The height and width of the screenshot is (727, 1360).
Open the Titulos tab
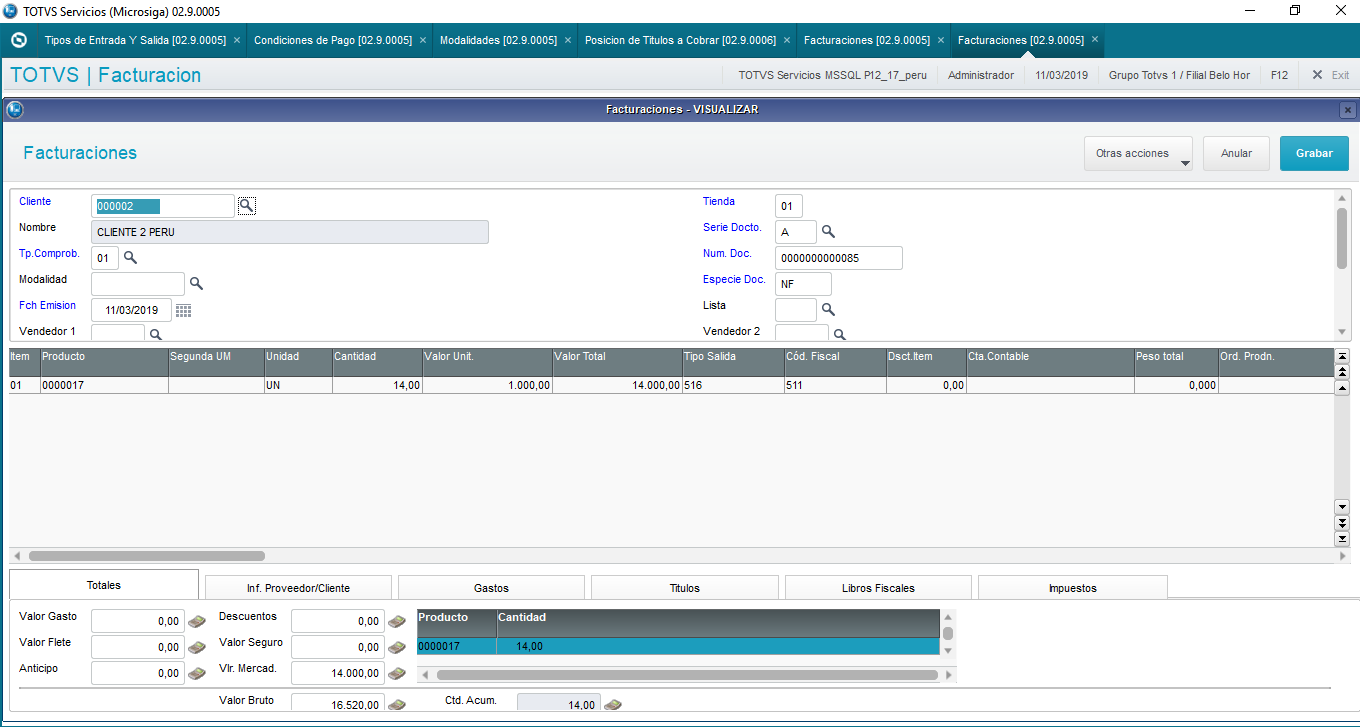684,588
